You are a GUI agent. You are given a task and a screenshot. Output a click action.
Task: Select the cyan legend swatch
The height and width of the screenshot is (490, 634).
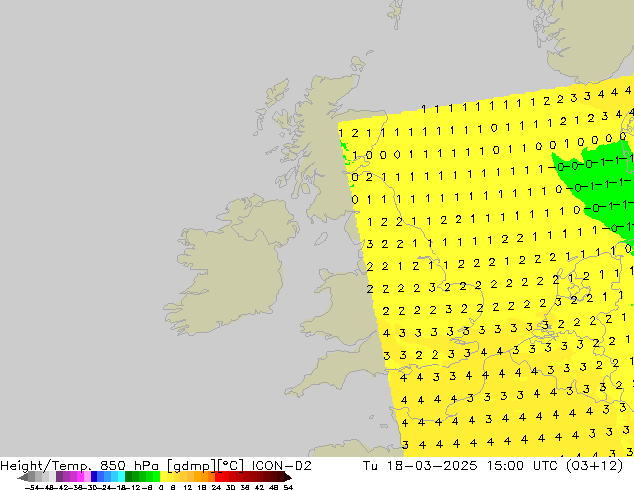coord(121,477)
